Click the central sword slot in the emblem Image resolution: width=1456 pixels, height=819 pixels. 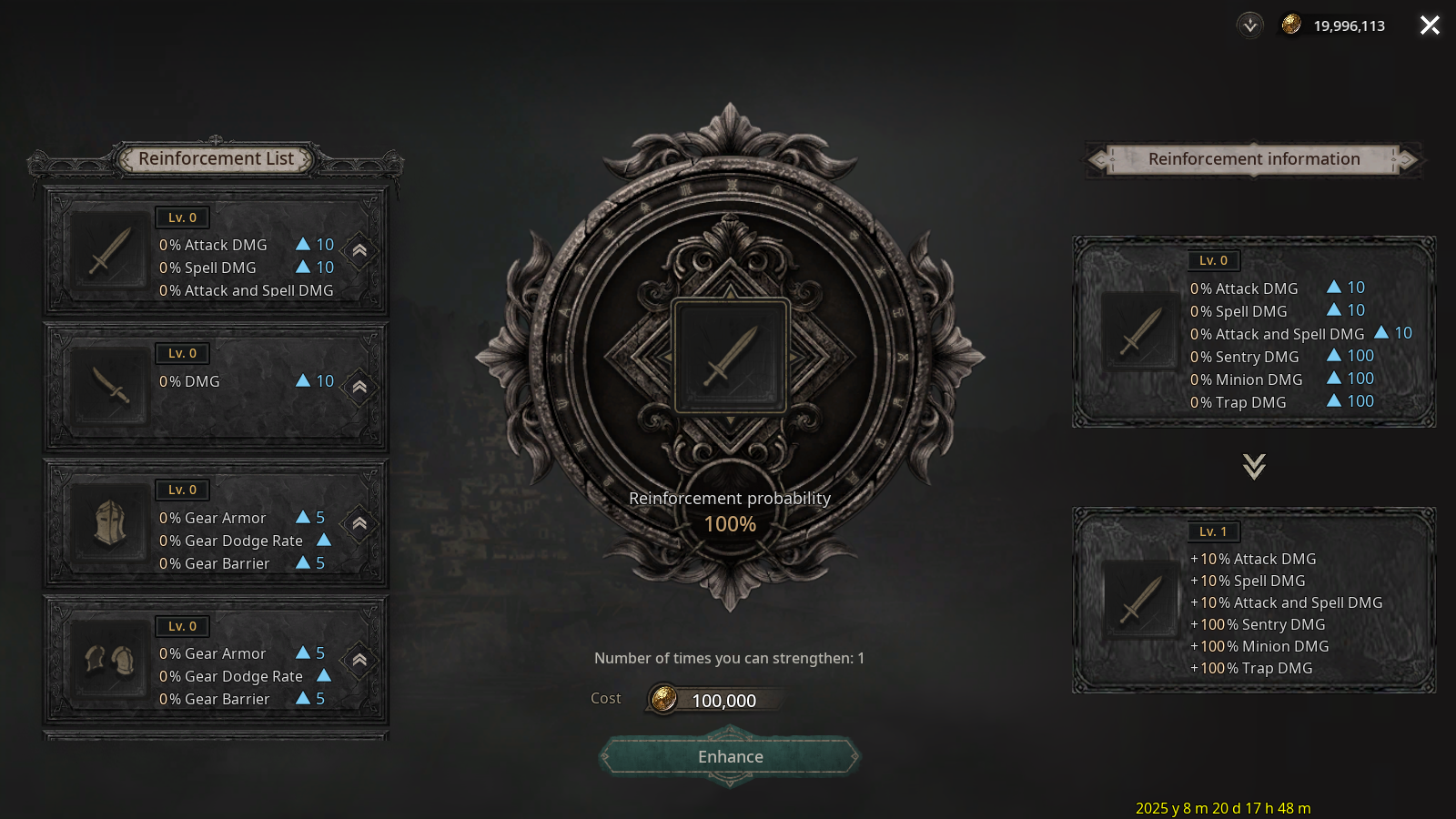730,356
